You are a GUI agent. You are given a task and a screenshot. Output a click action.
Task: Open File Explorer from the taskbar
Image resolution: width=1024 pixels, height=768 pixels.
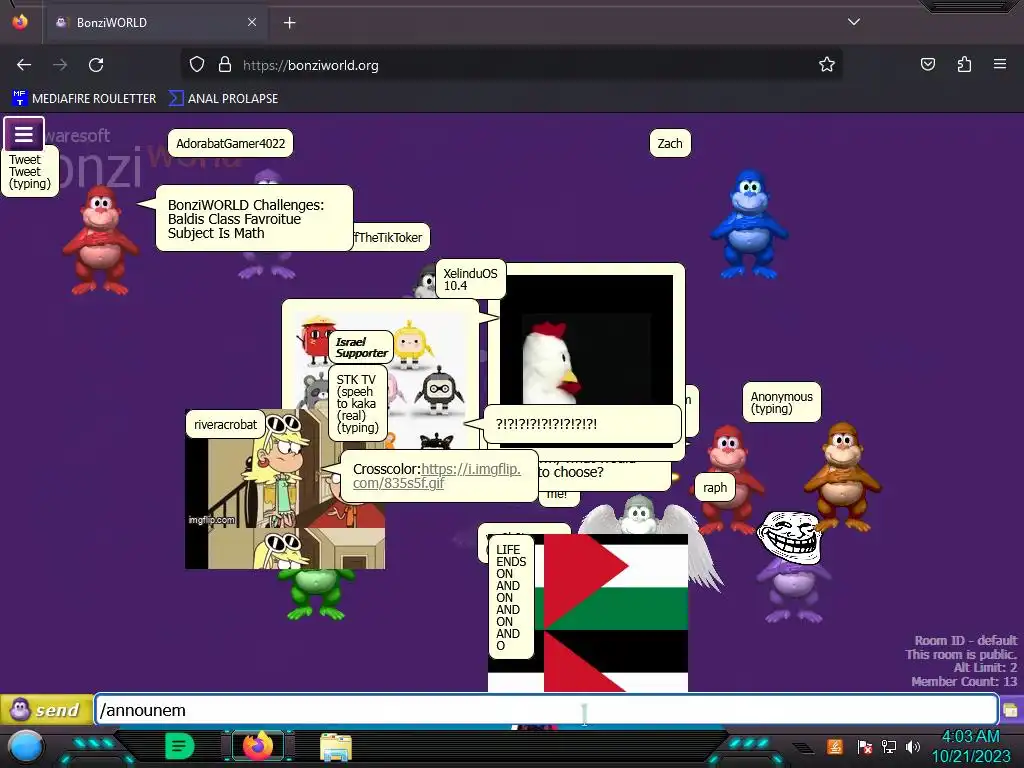[336, 746]
